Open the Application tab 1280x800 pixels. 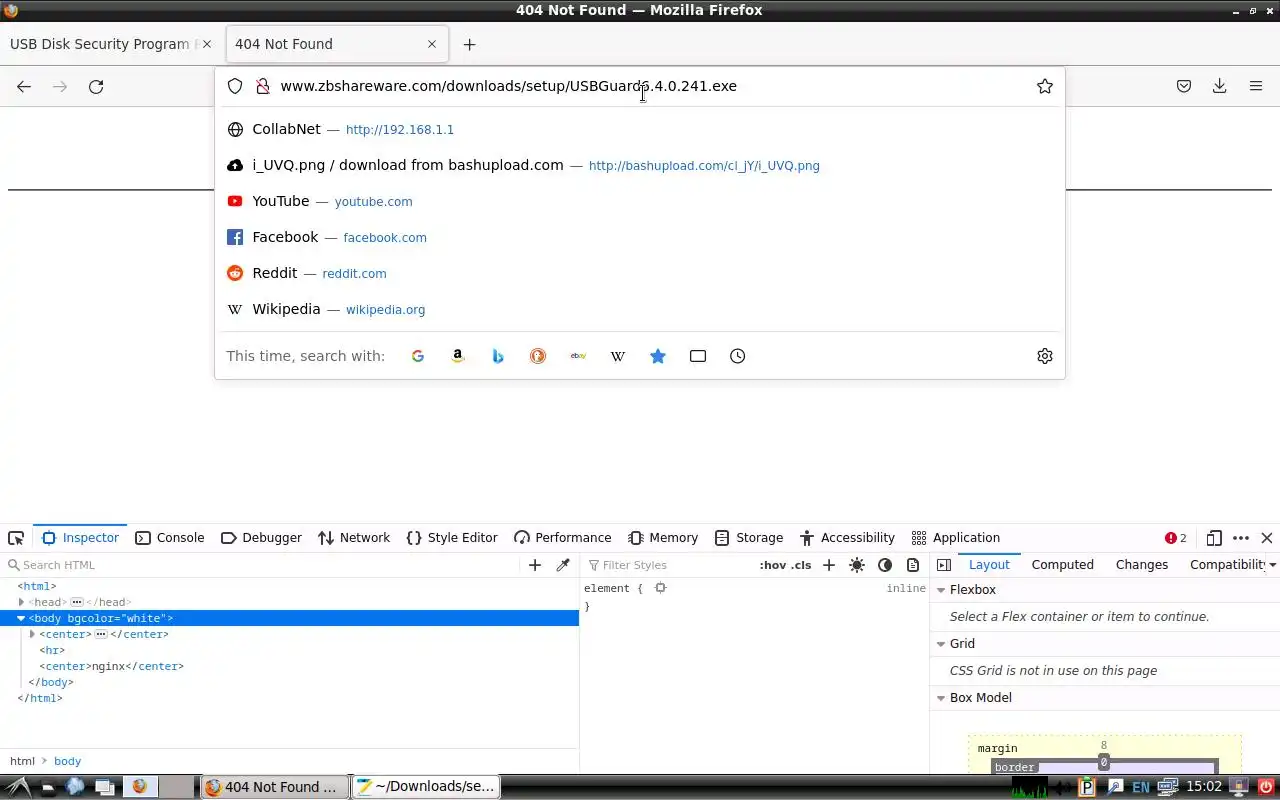pyautogui.click(x=956, y=538)
